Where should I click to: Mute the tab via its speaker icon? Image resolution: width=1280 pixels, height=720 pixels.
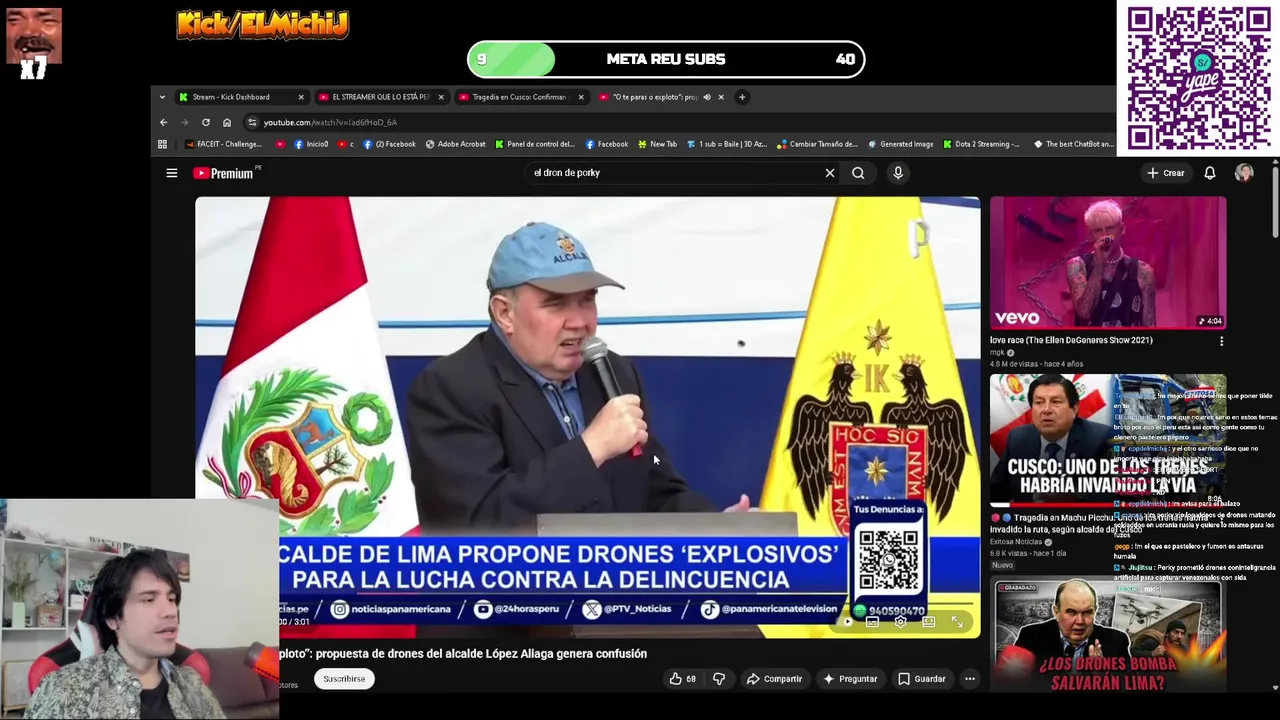[707, 97]
